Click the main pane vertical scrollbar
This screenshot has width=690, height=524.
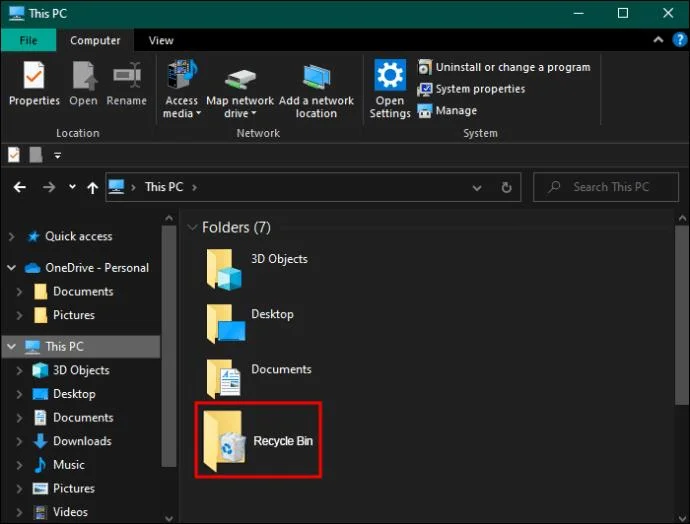pos(682,315)
